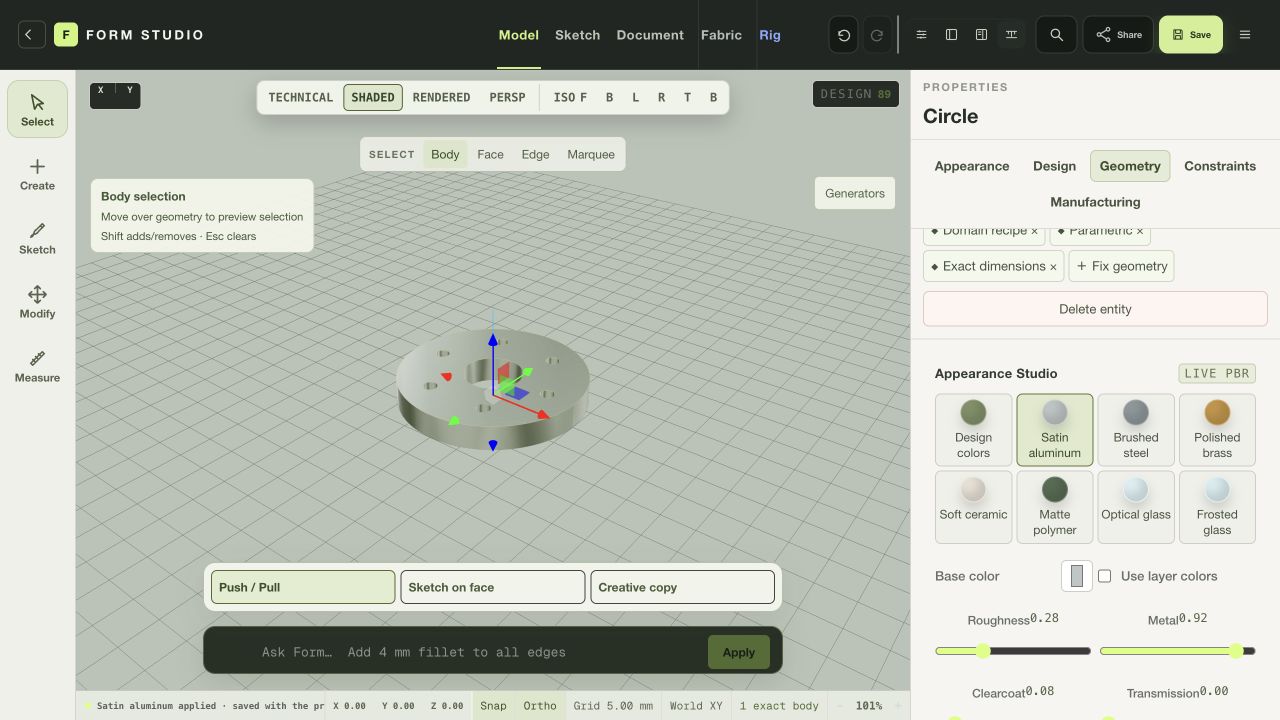
Task: Click the Base color swatch
Action: [1077, 576]
